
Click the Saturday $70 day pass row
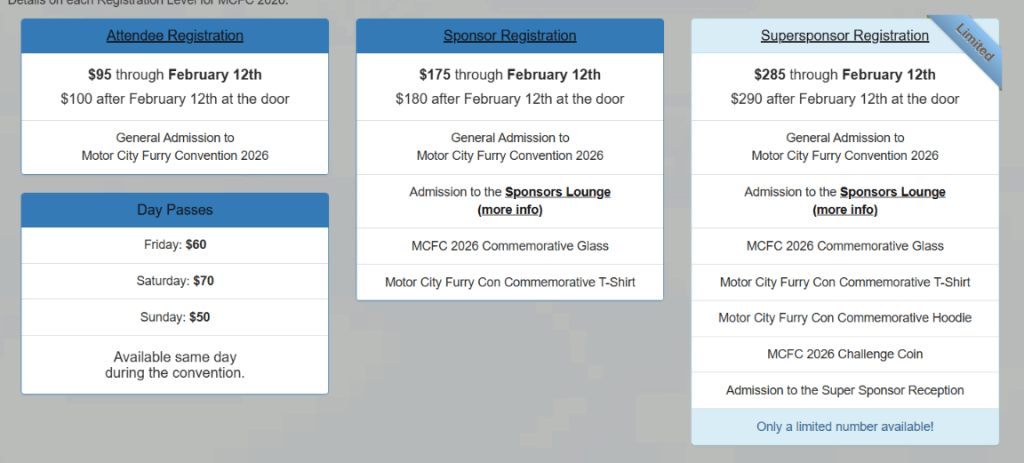(x=175, y=281)
